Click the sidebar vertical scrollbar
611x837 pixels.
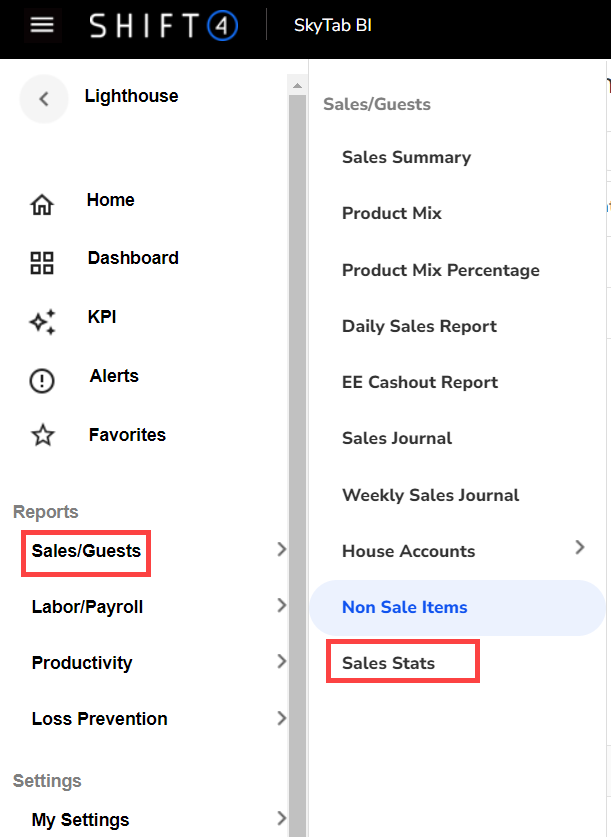(297, 450)
